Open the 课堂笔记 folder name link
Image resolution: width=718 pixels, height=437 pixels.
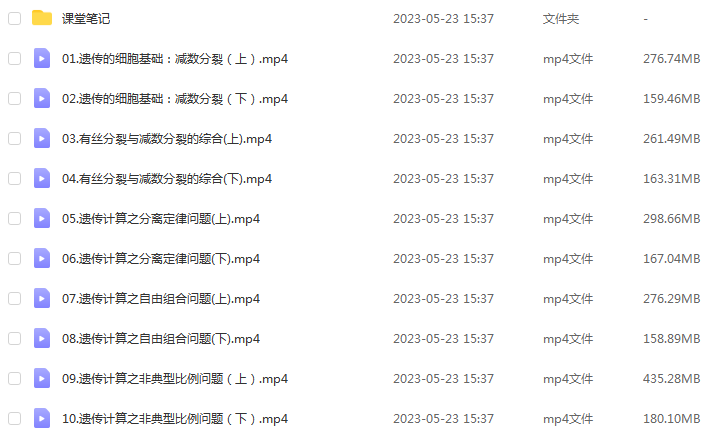click(x=86, y=19)
